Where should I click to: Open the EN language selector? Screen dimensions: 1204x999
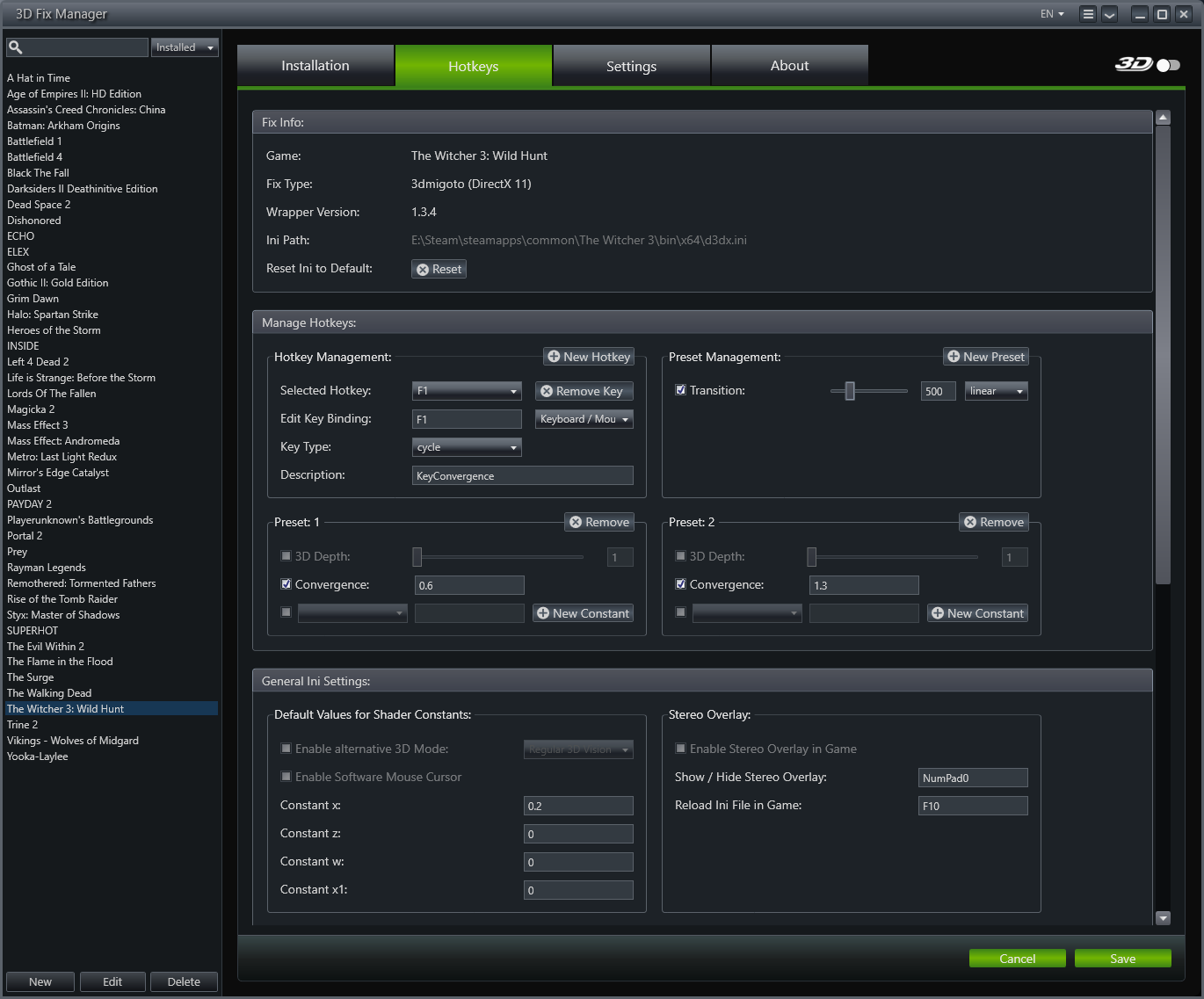[x=1052, y=14]
